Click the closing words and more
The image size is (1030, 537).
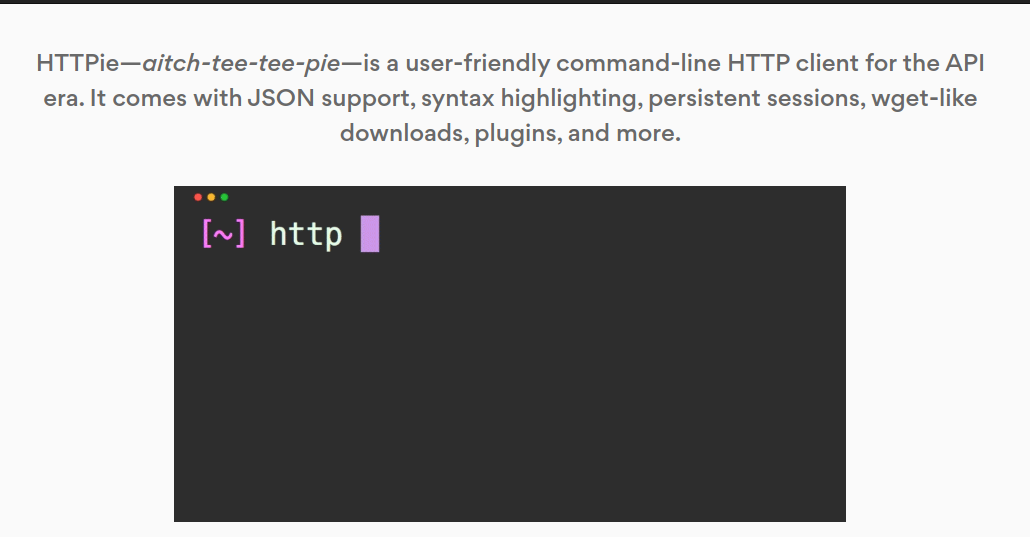[624, 133]
